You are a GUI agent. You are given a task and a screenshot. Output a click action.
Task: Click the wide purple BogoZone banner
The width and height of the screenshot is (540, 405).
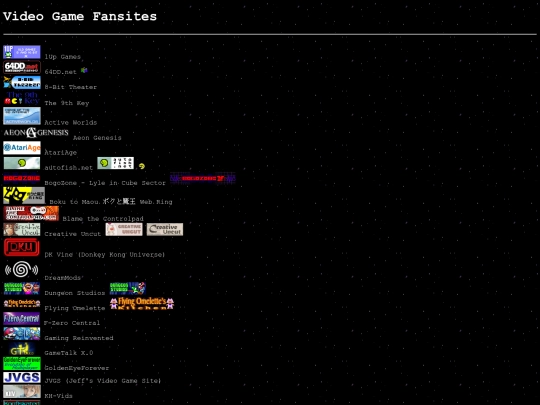pos(203,178)
